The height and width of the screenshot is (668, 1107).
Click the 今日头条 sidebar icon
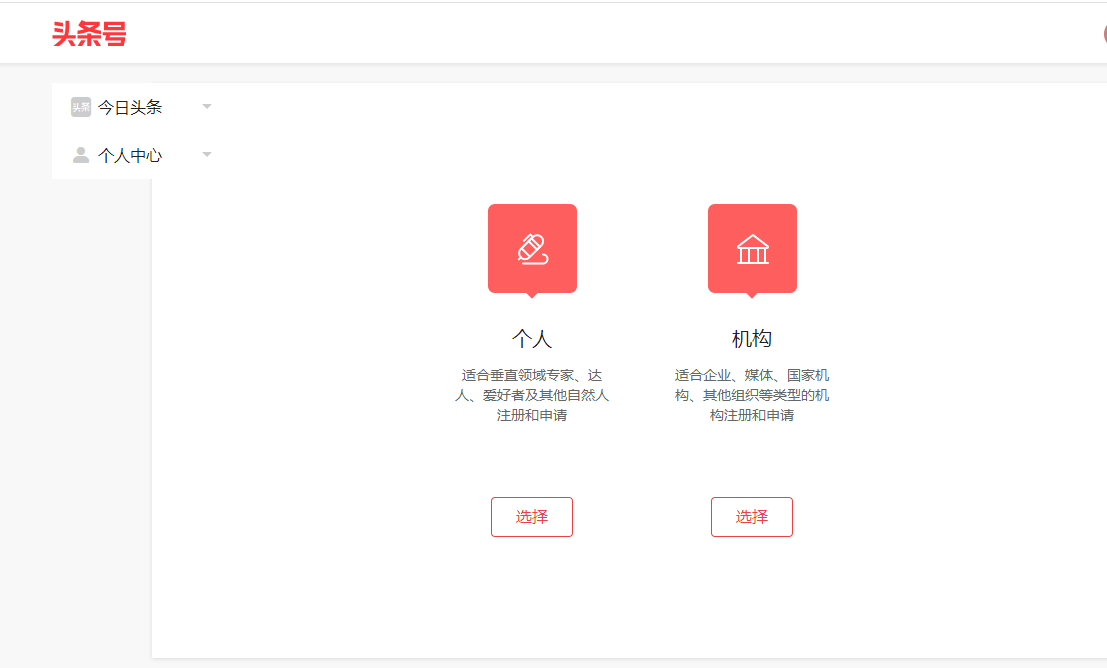[x=80, y=107]
